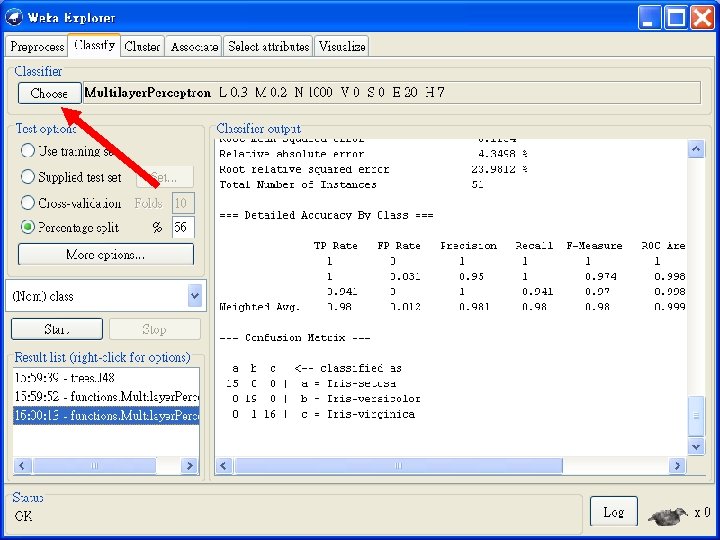Image resolution: width=720 pixels, height=540 pixels.
Task: Click the Weka bird logo in title bar
Action: 14,17
